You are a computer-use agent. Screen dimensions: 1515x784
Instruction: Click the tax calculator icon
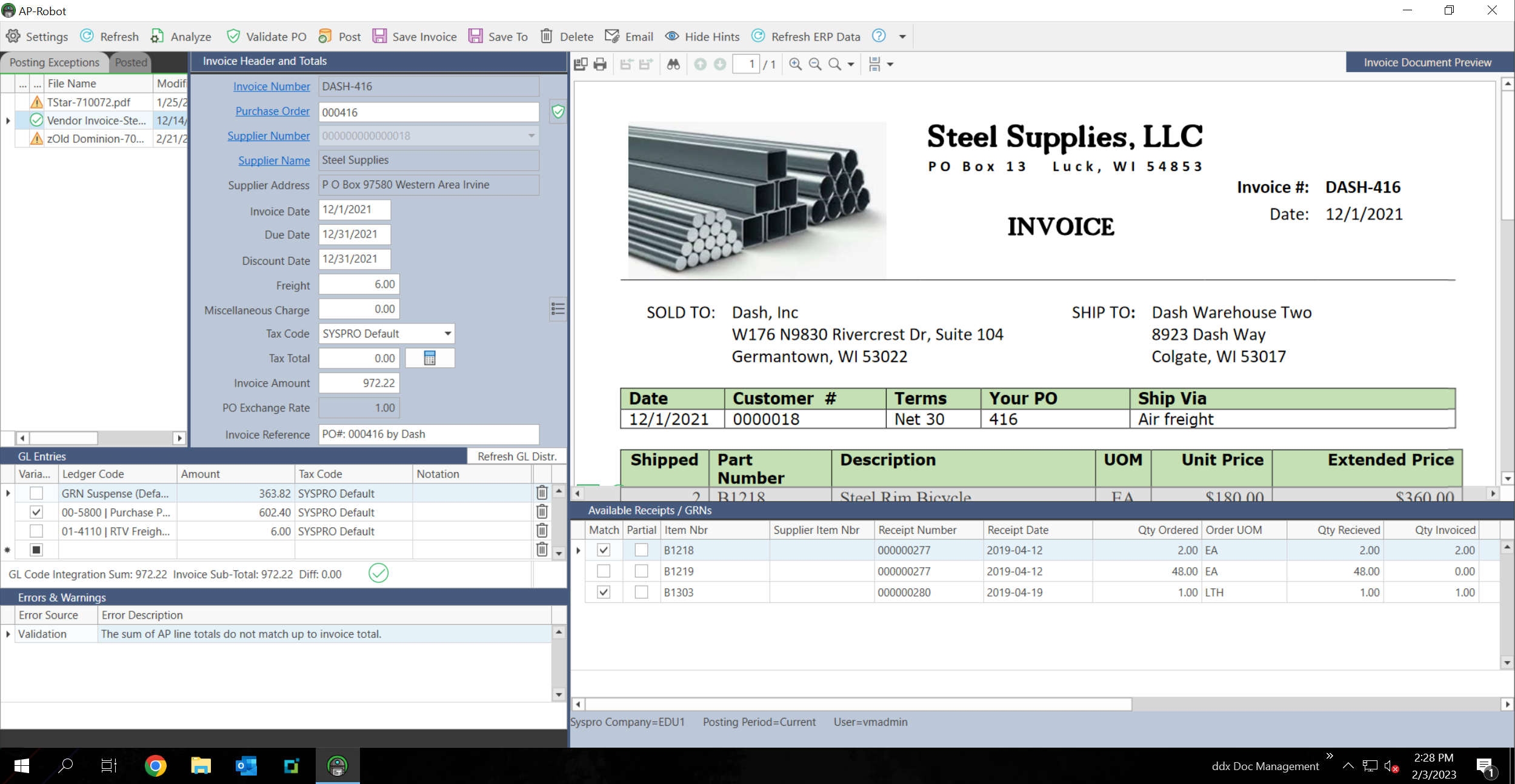point(430,358)
